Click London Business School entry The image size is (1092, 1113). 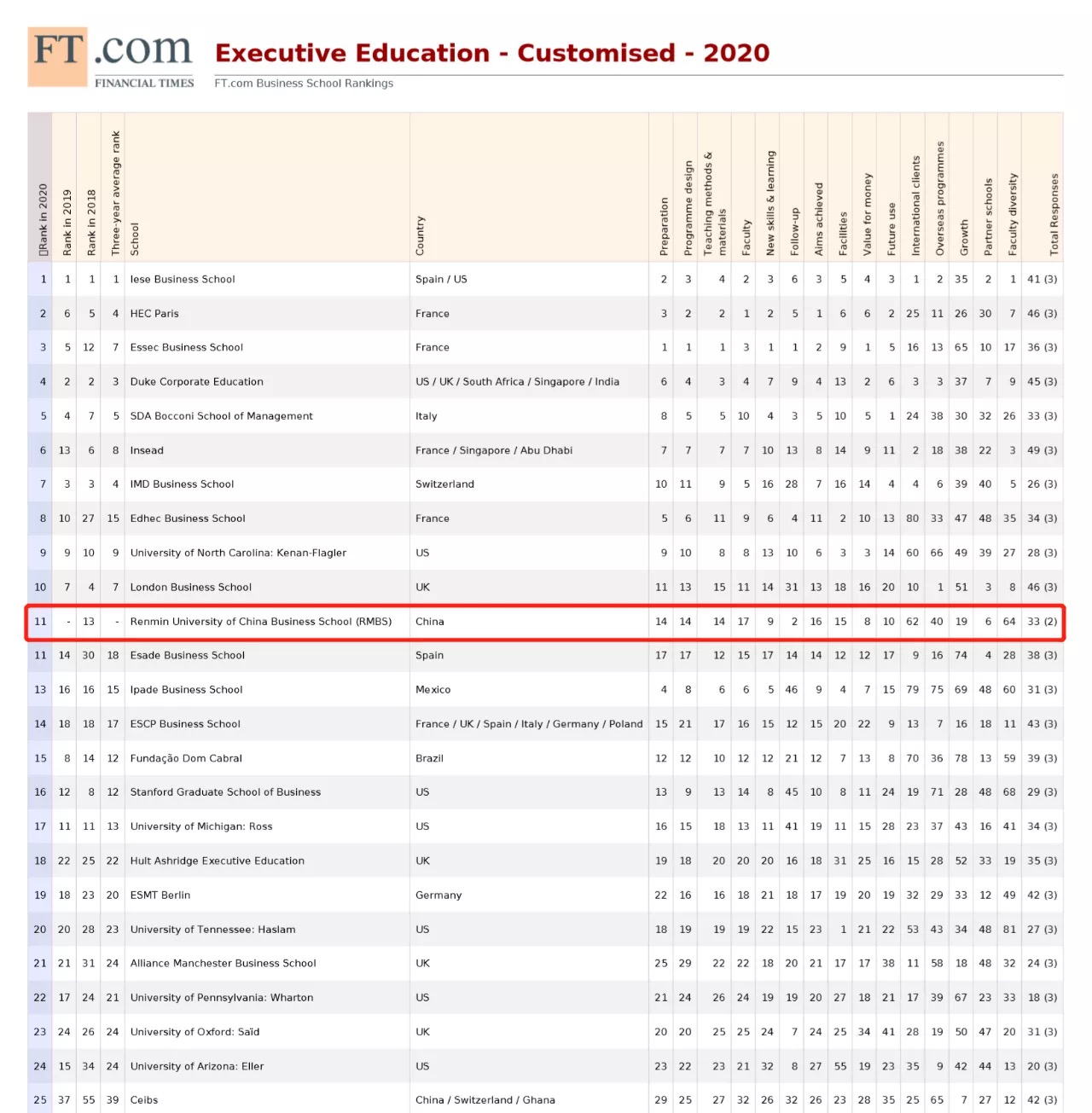pos(190,587)
